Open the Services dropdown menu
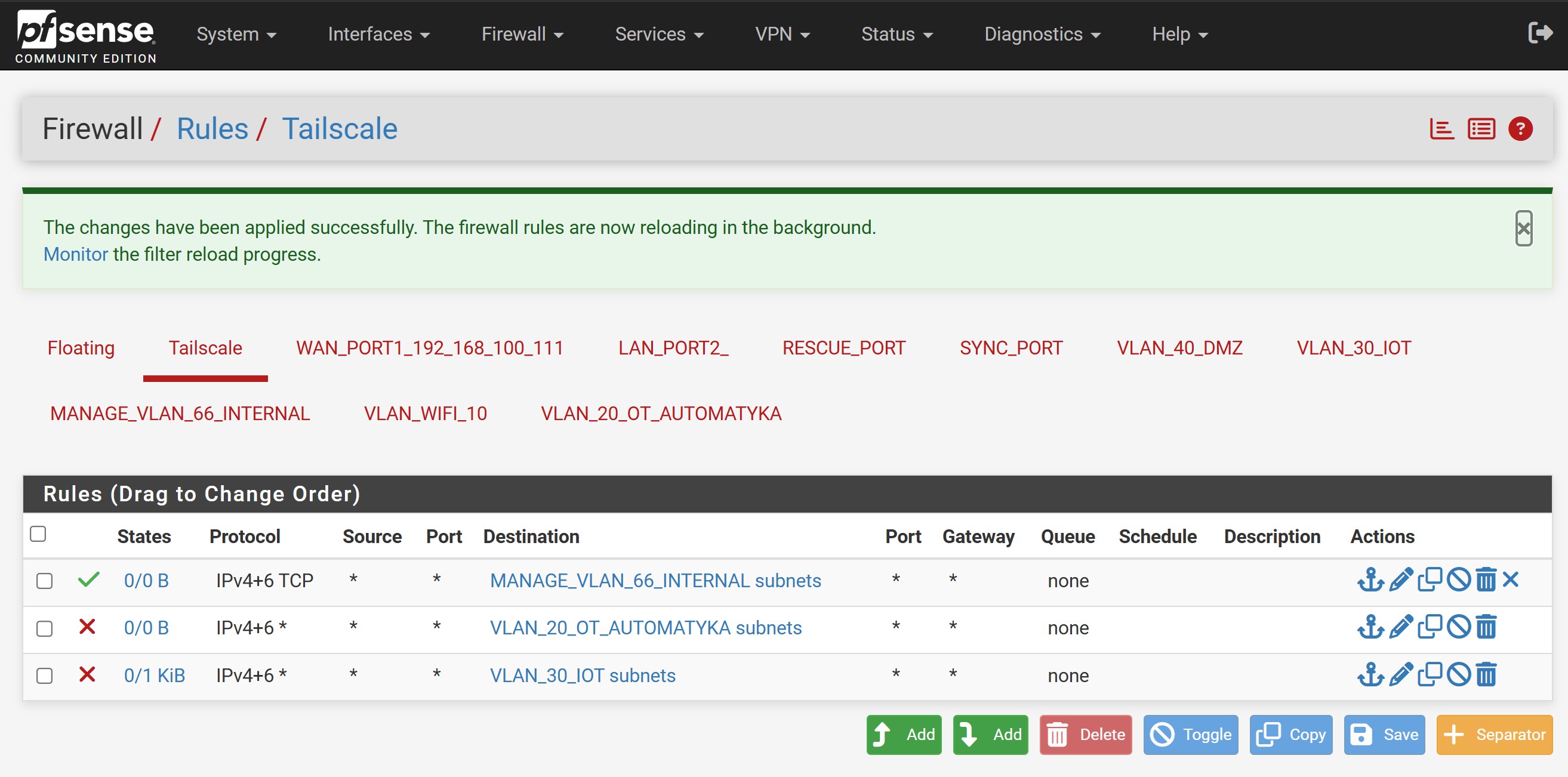Viewport: 1568px width, 777px height. click(x=659, y=34)
